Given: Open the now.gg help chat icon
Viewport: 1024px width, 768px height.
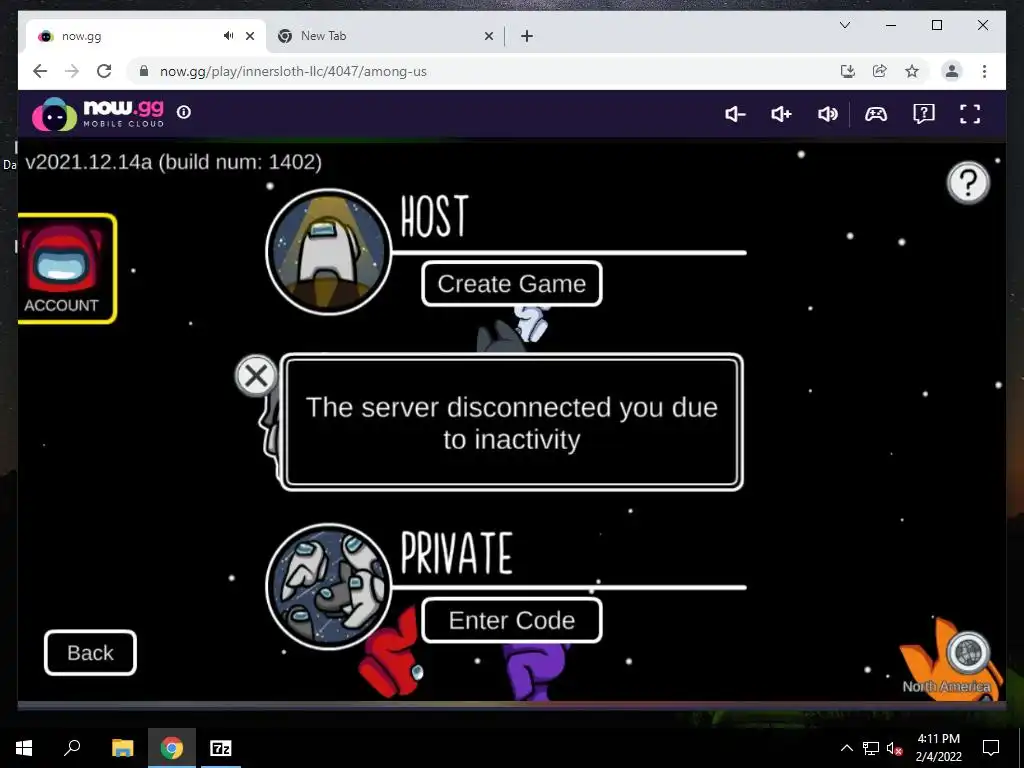Looking at the screenshot, I should [923, 114].
